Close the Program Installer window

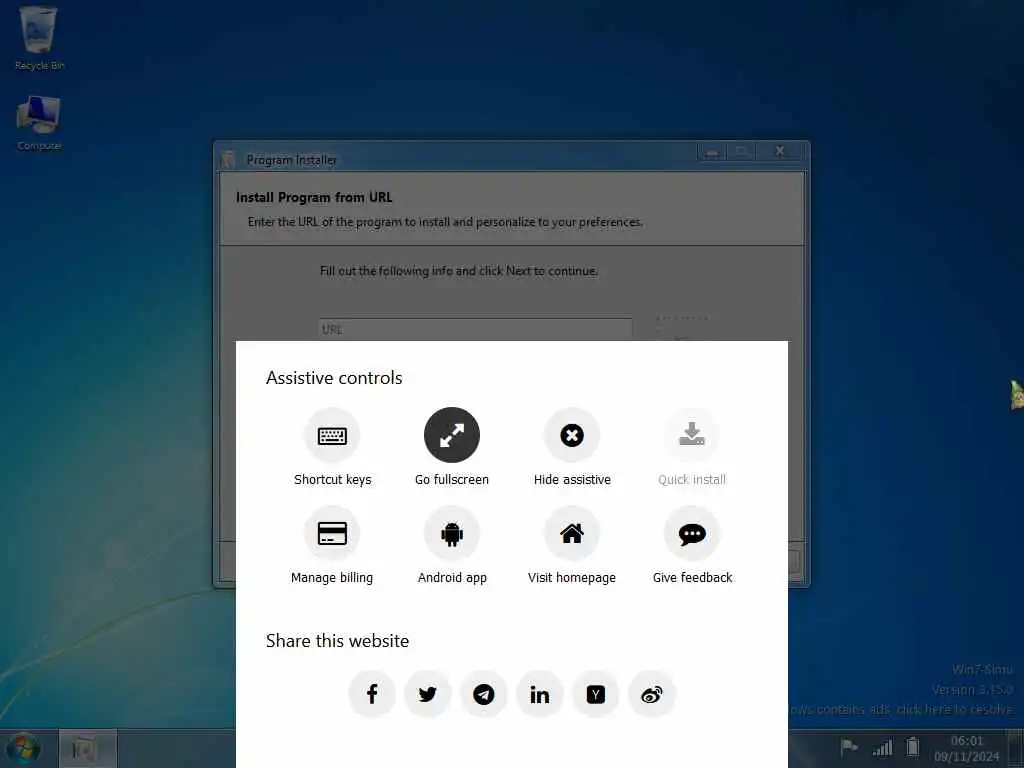click(x=780, y=151)
